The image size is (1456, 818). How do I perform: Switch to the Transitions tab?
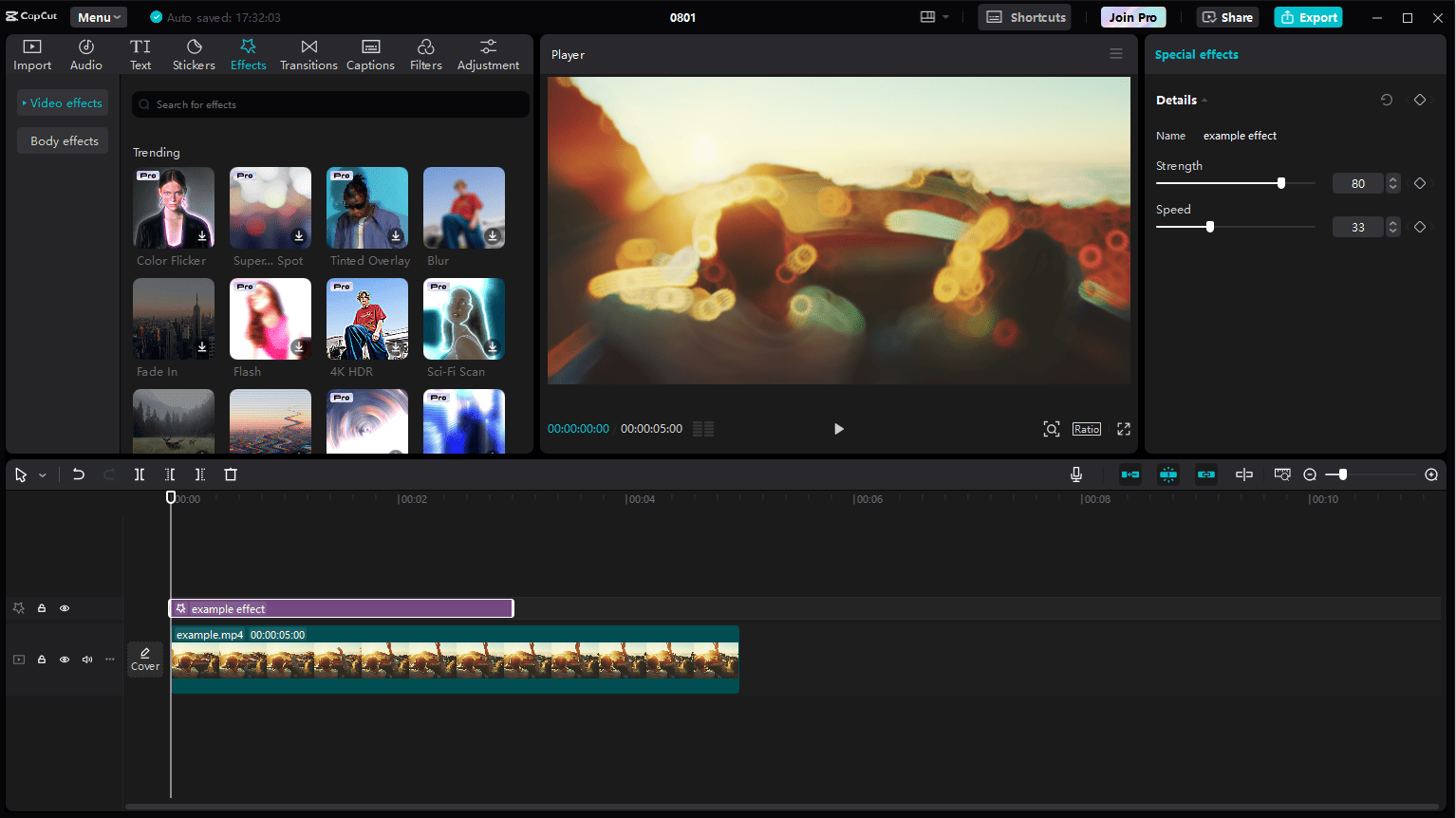coord(308,55)
